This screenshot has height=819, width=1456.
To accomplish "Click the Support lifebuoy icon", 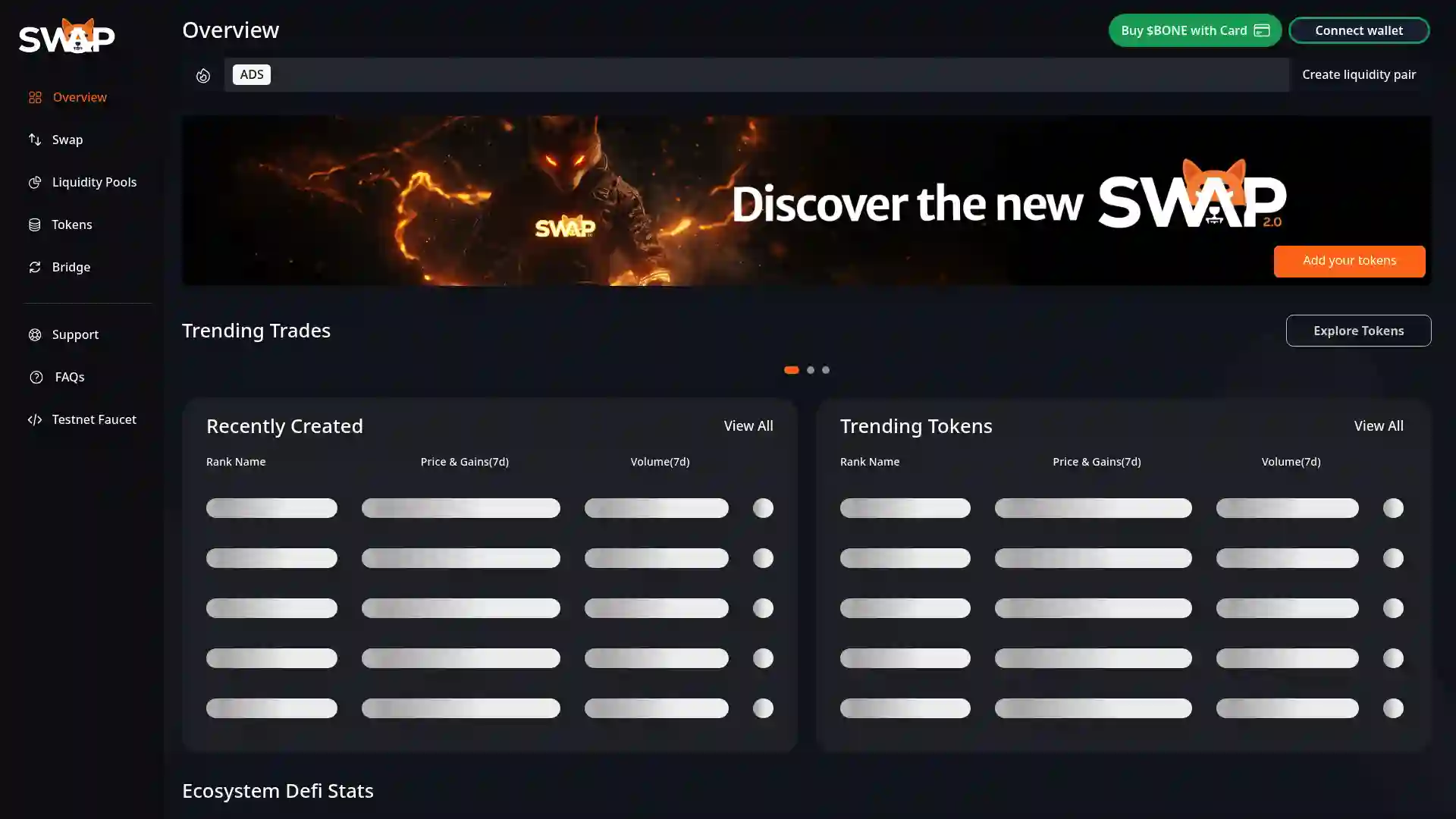I will 35,335.
